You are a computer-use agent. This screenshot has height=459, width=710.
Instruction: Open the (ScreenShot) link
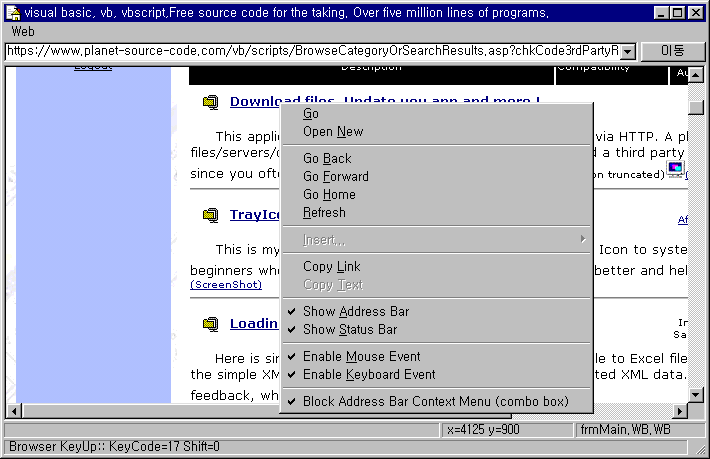[x=226, y=285]
